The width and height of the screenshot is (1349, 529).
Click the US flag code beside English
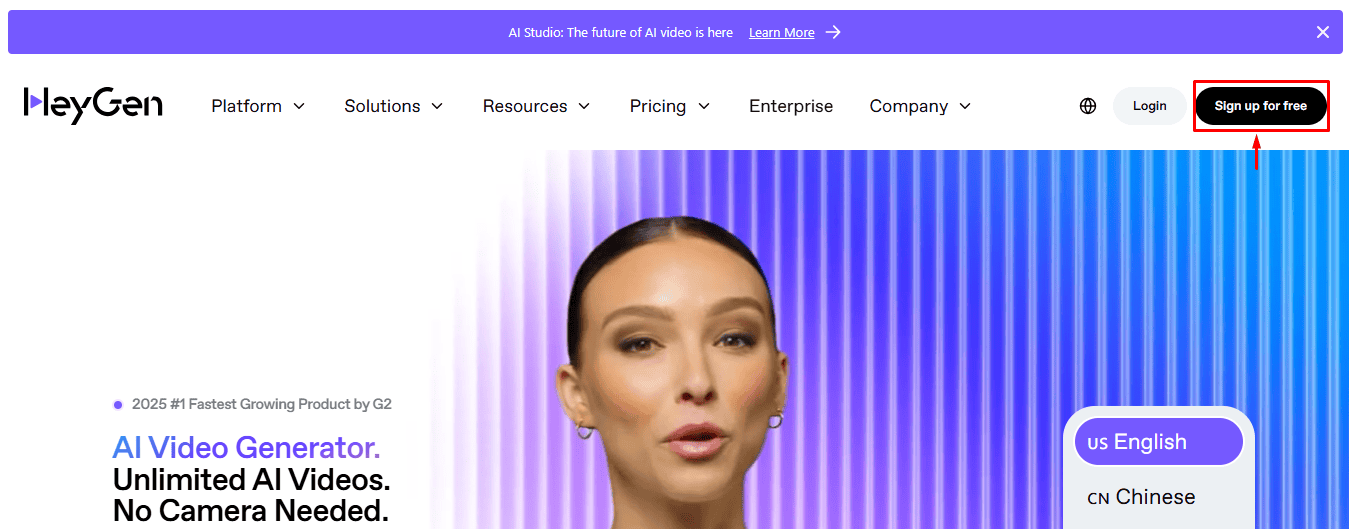tap(1098, 443)
